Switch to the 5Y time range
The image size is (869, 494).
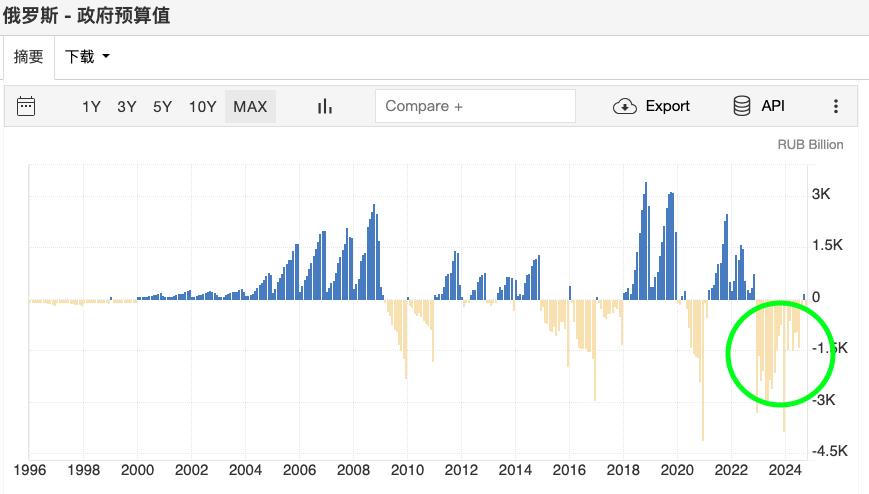(162, 106)
